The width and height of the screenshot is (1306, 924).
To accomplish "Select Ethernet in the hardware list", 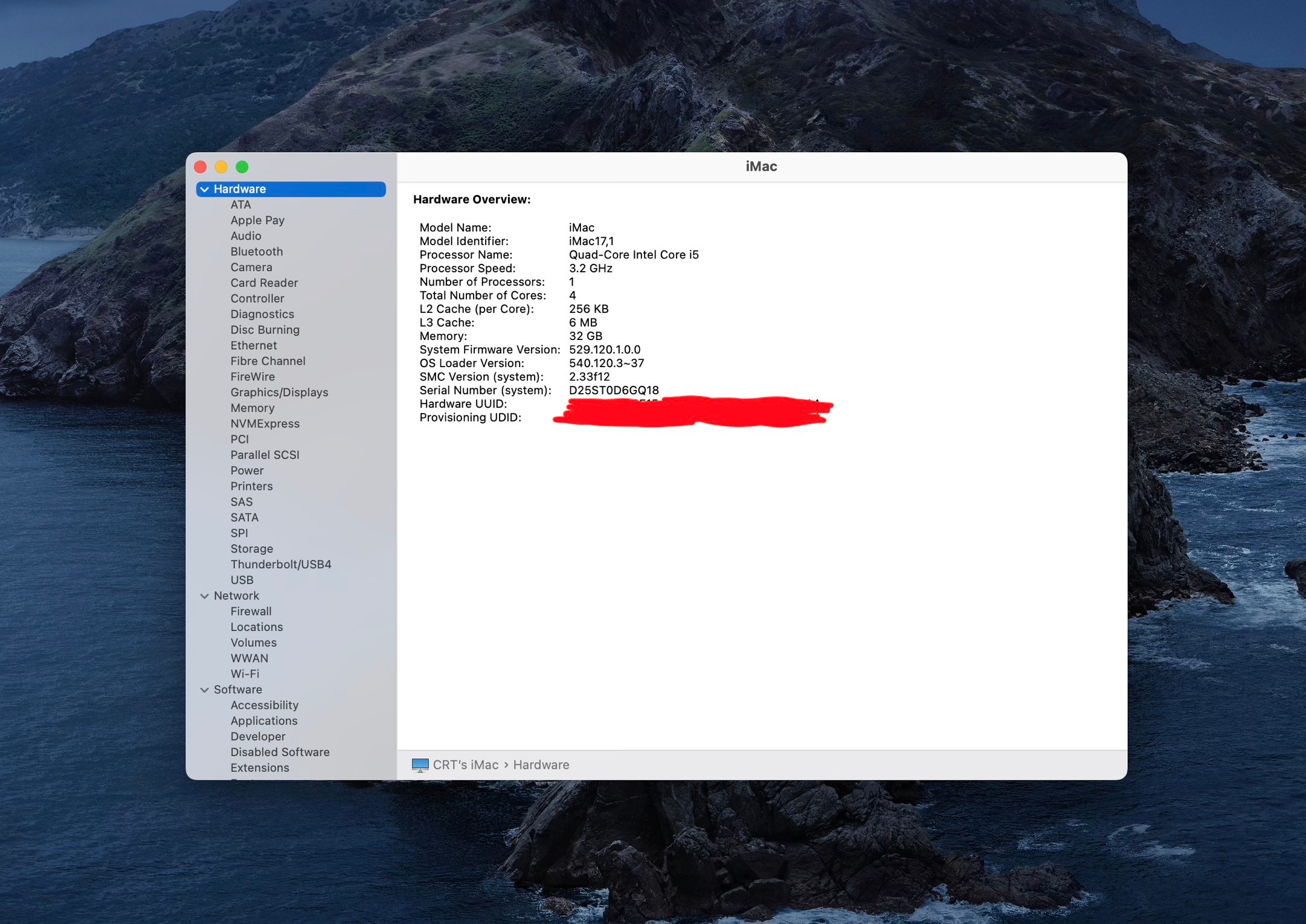I will tap(254, 345).
